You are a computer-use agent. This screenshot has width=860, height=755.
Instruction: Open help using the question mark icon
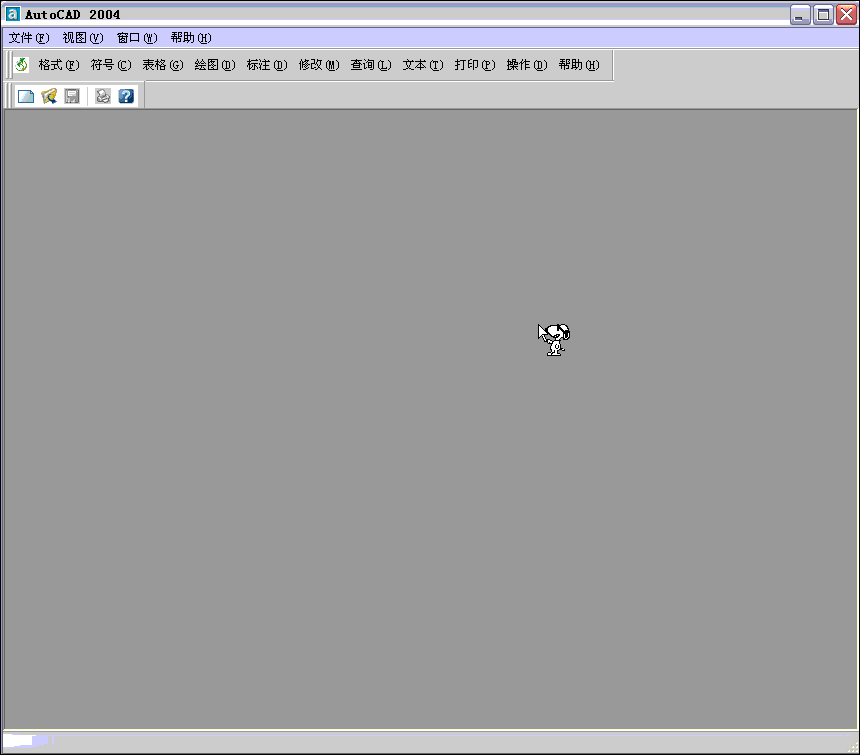pos(125,95)
